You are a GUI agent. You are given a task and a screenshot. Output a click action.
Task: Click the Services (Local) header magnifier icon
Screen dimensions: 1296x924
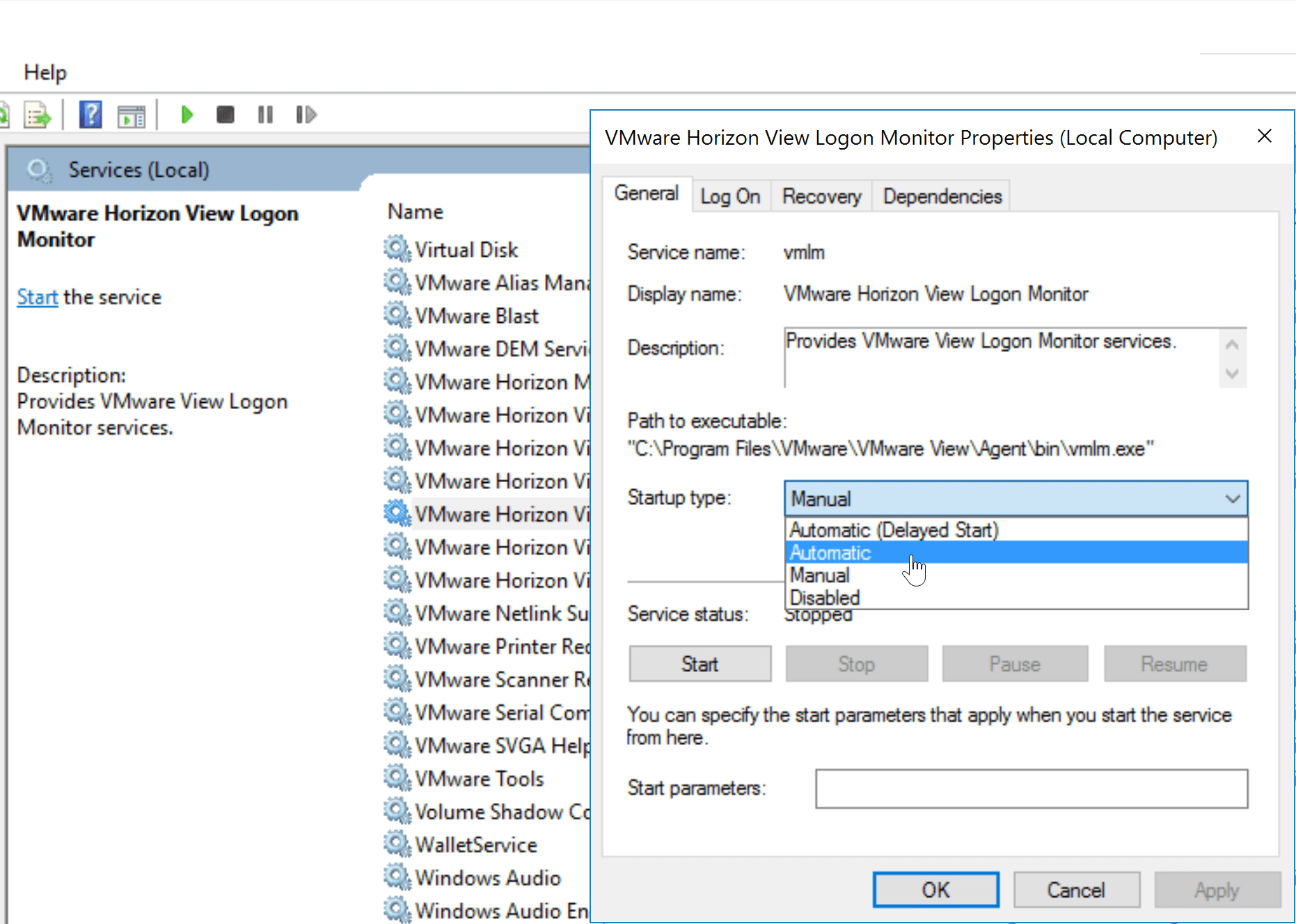pos(39,170)
